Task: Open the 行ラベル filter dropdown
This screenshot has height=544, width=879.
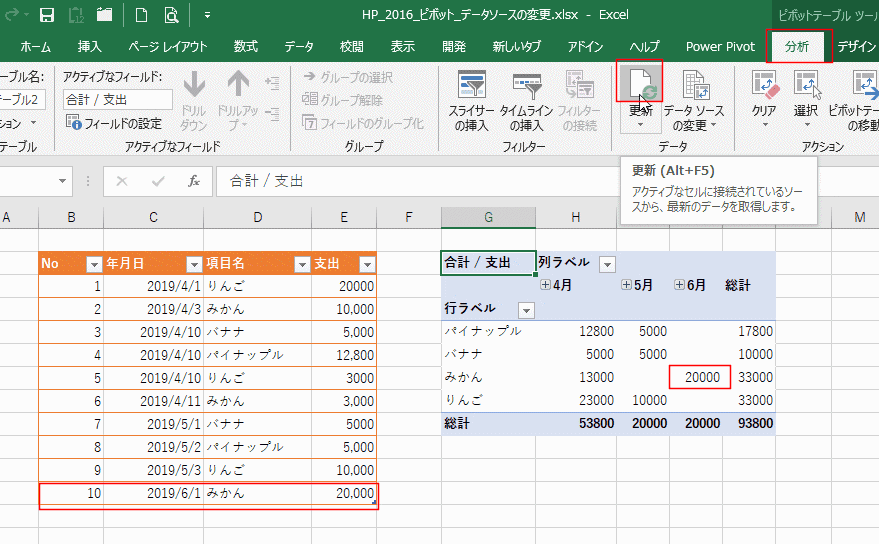Action: 527,309
